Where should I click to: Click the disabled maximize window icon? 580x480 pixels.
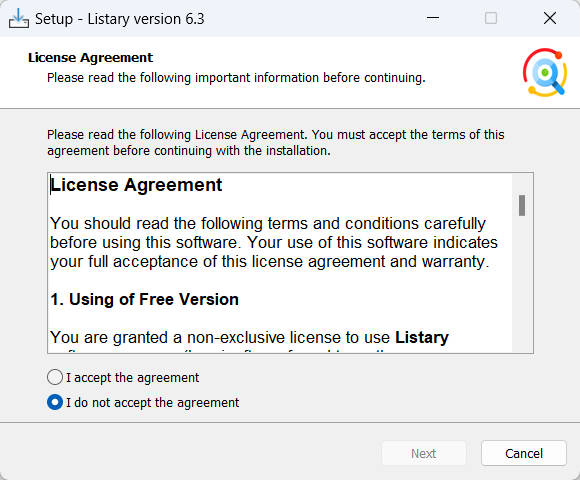point(490,18)
